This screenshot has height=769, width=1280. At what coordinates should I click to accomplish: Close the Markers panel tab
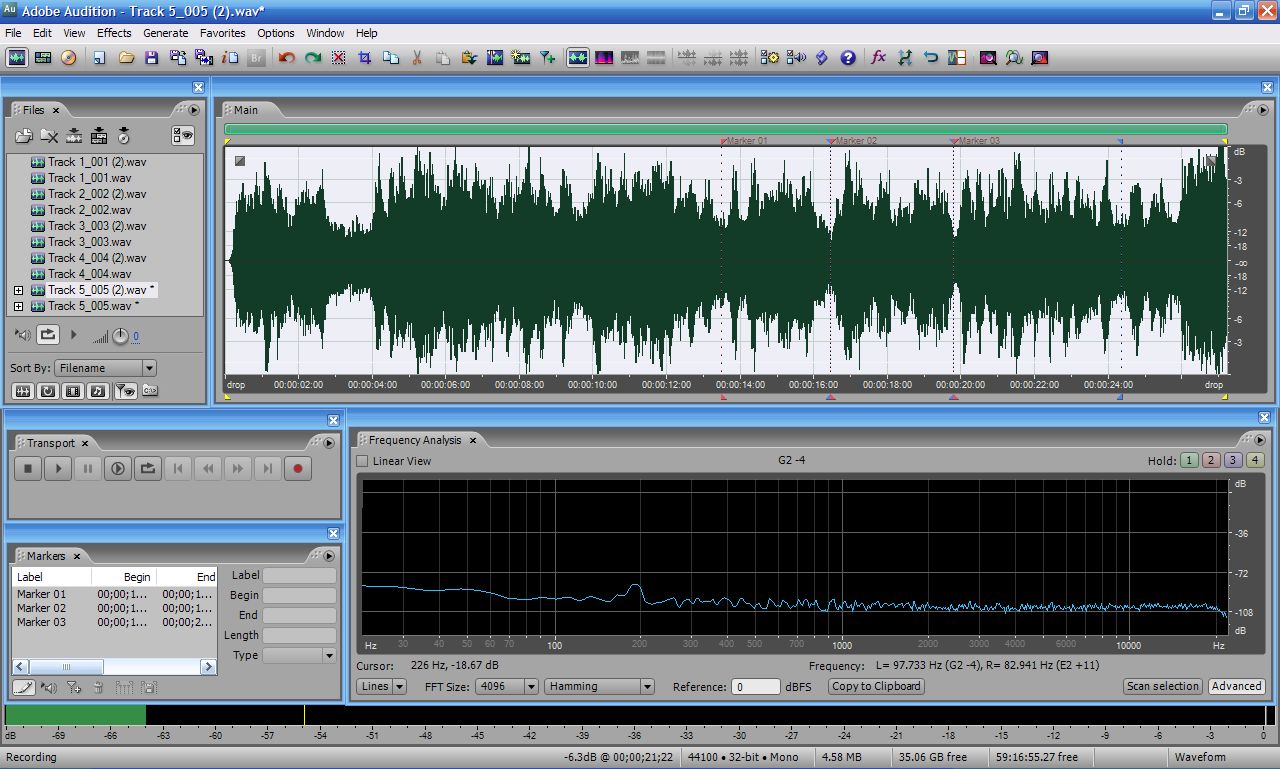(76, 556)
